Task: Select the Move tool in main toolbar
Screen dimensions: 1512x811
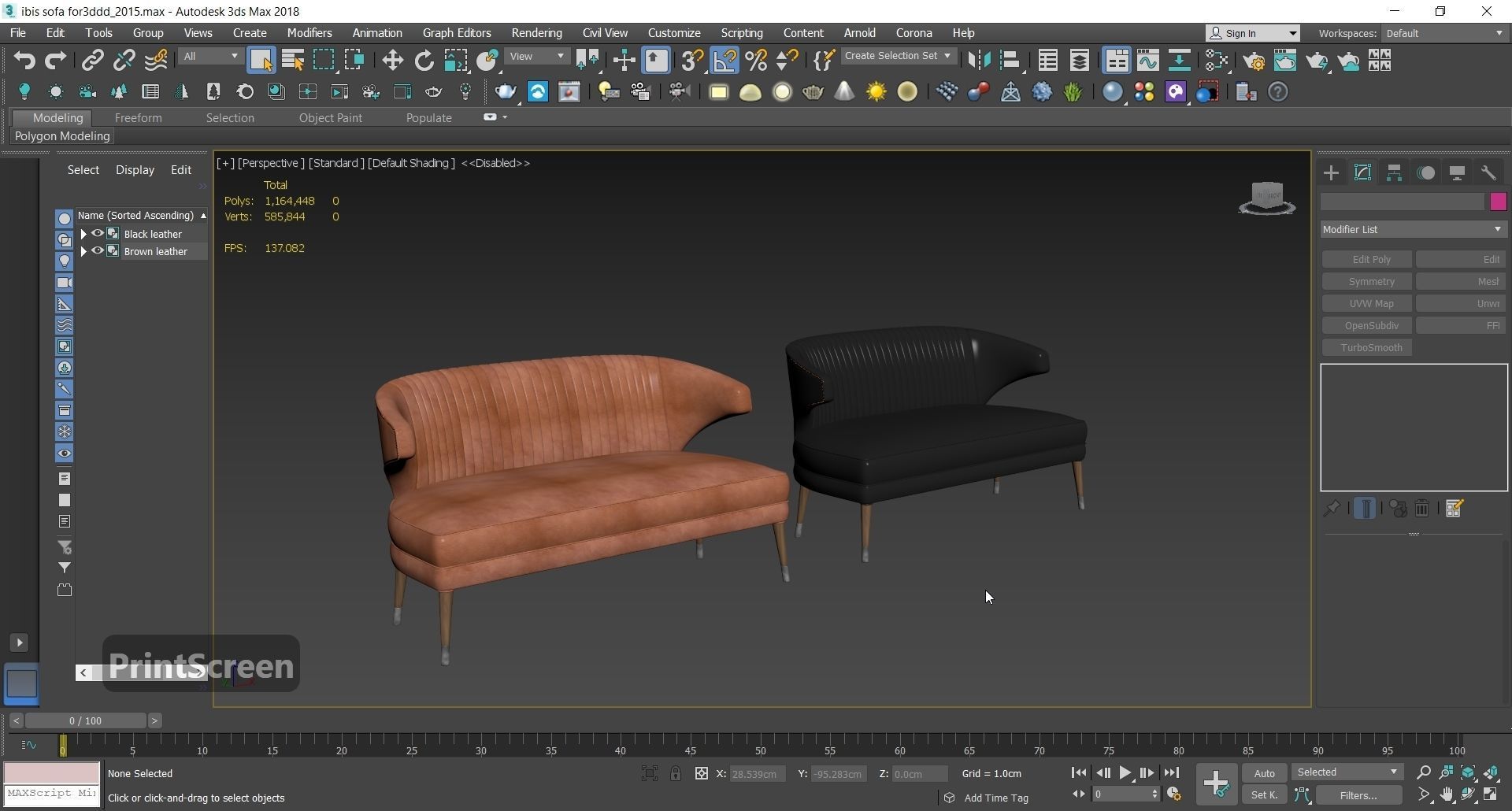Action: click(392, 61)
